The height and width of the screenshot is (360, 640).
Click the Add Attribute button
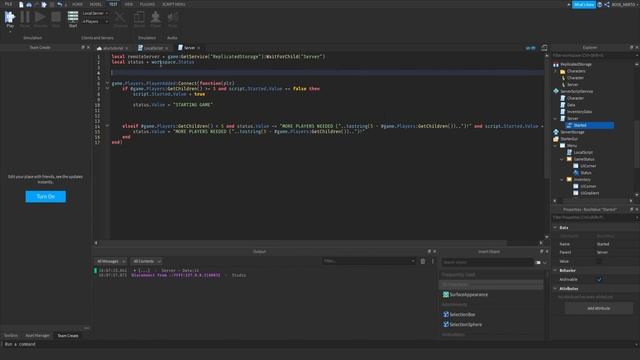[598, 309]
